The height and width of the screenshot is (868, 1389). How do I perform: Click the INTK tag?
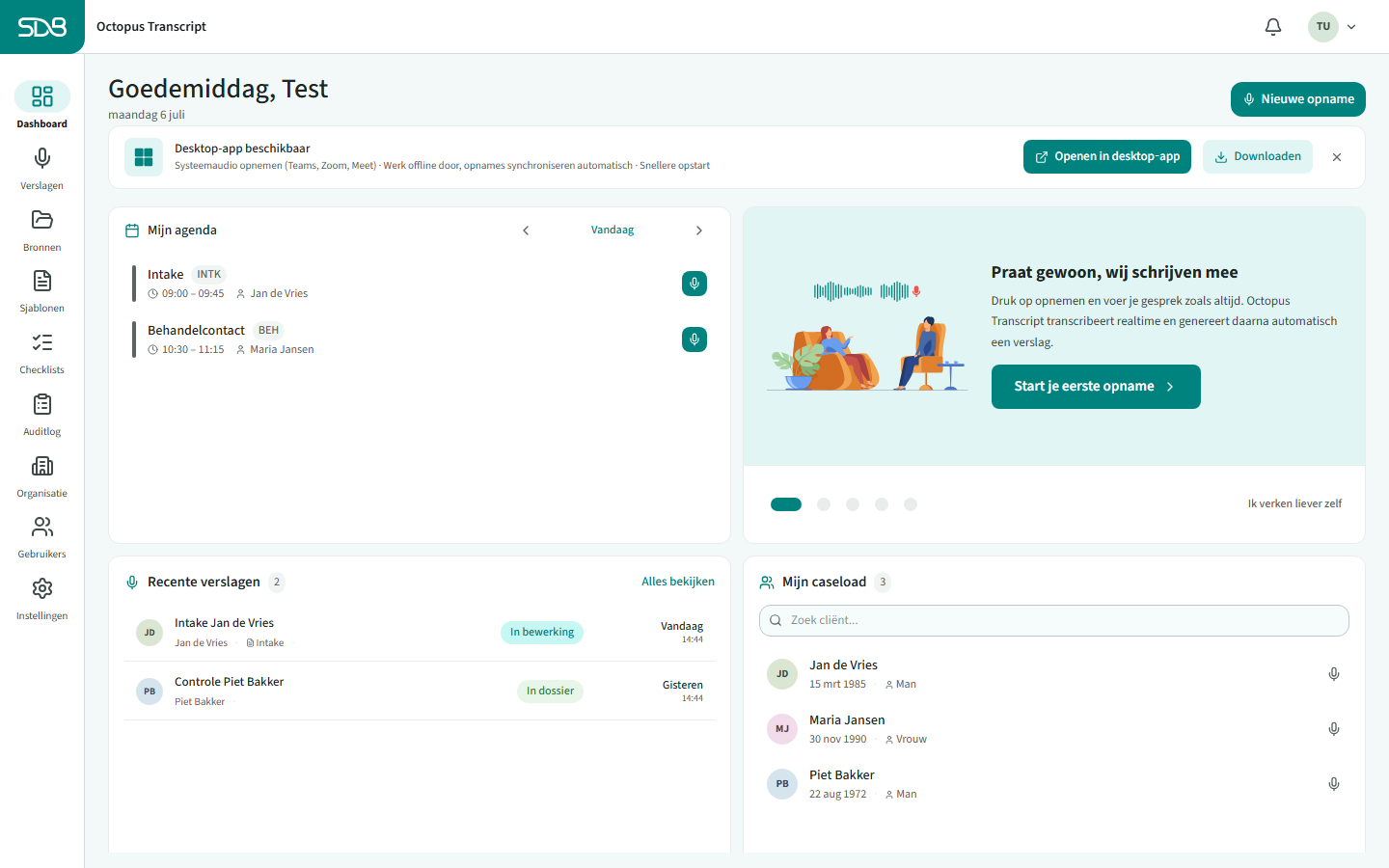(209, 275)
